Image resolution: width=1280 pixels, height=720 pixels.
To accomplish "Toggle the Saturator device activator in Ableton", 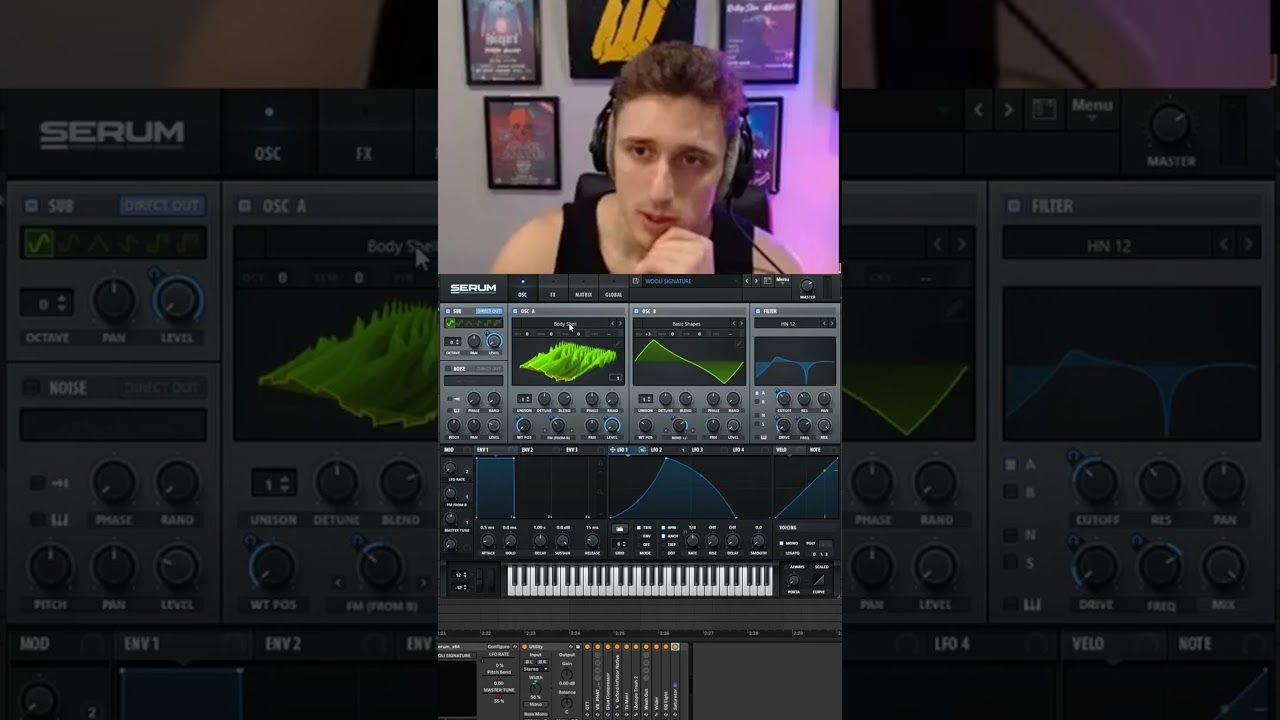I will pyautogui.click(x=675, y=647).
